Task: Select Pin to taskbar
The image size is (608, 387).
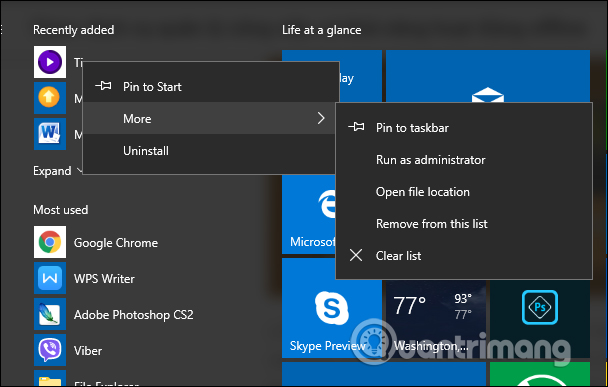Action: click(x=464, y=128)
